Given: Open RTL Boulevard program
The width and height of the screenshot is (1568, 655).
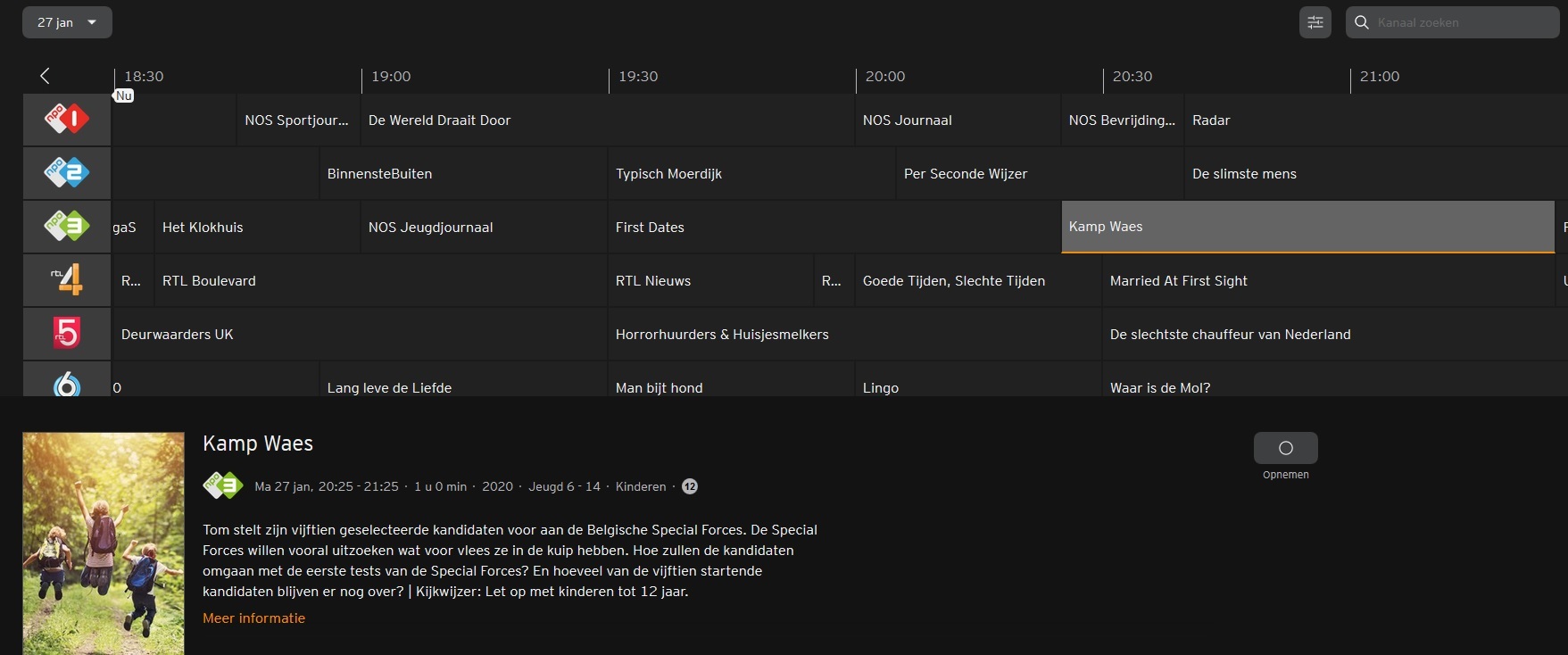Looking at the screenshot, I should [x=380, y=280].
